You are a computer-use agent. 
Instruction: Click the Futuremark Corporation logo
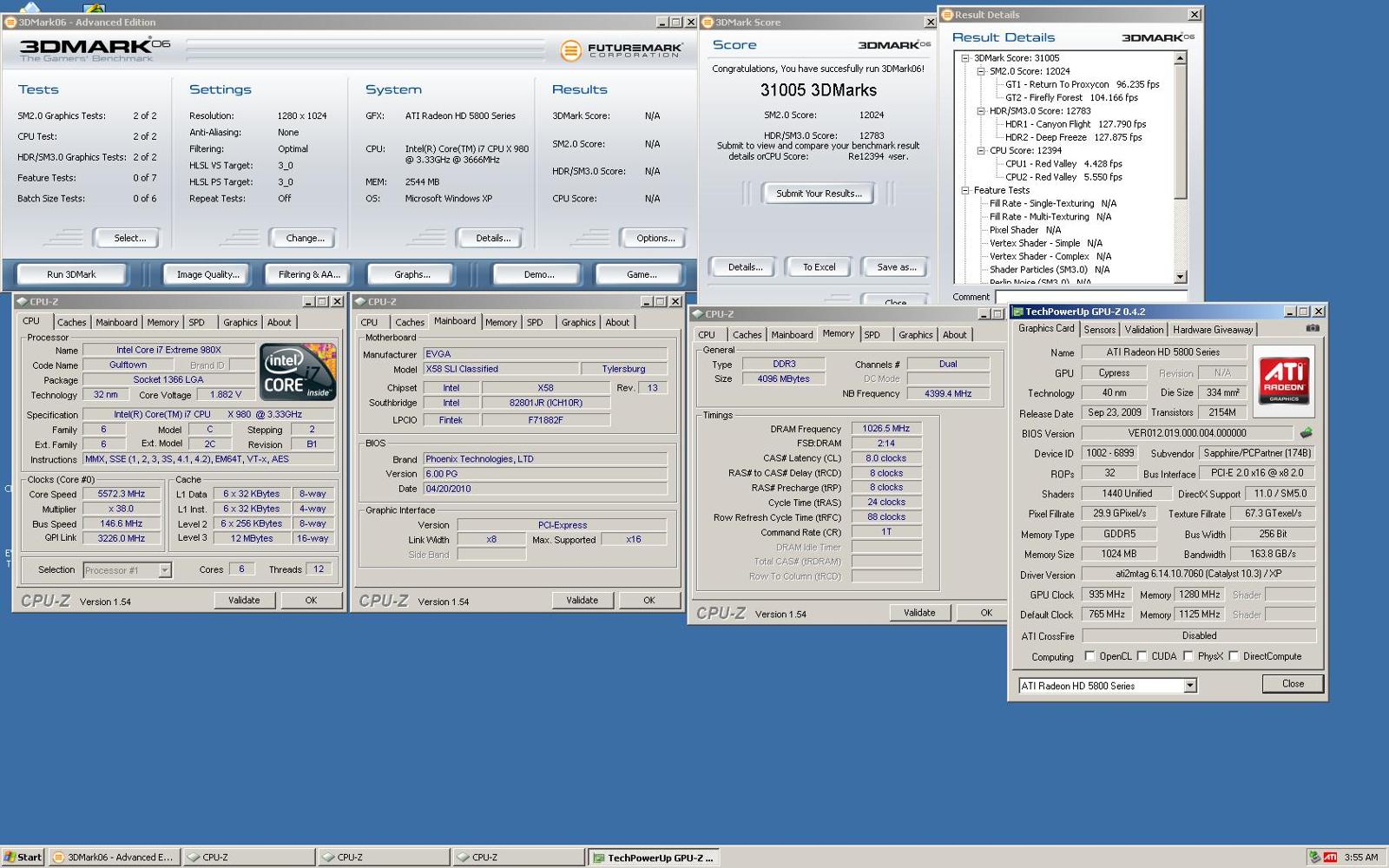[621, 49]
